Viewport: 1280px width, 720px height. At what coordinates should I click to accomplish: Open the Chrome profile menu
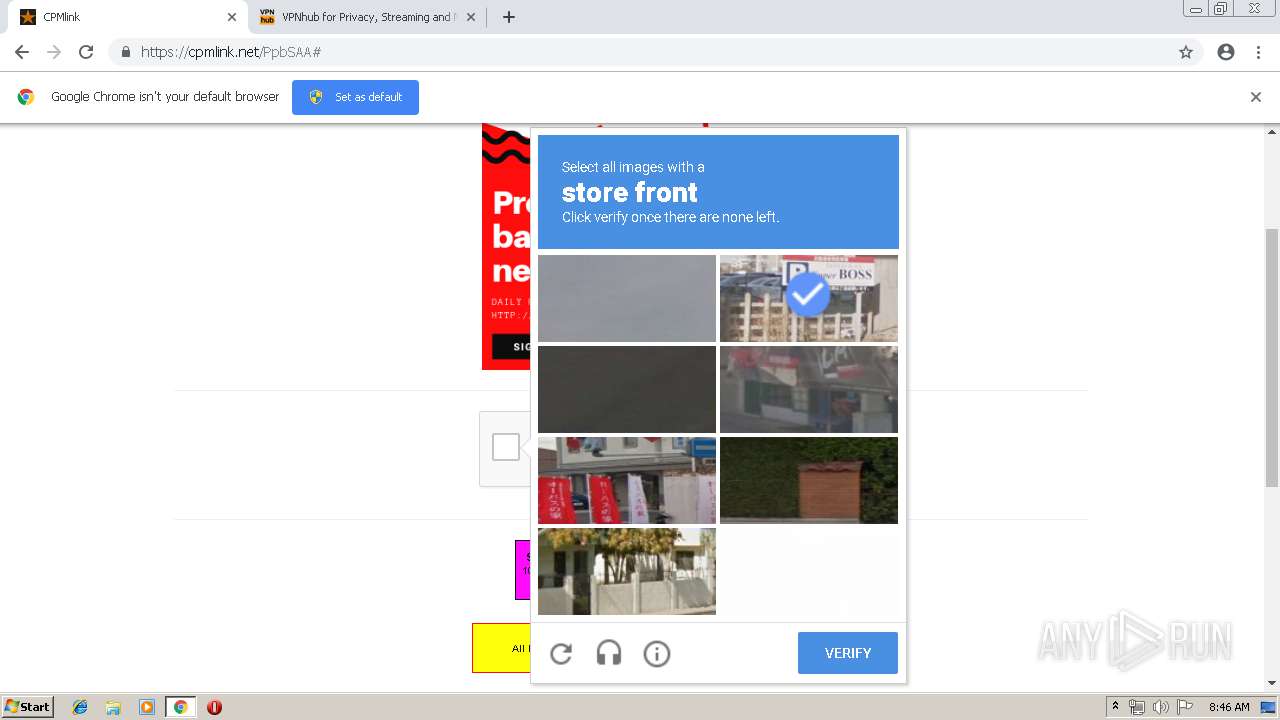click(x=1226, y=52)
